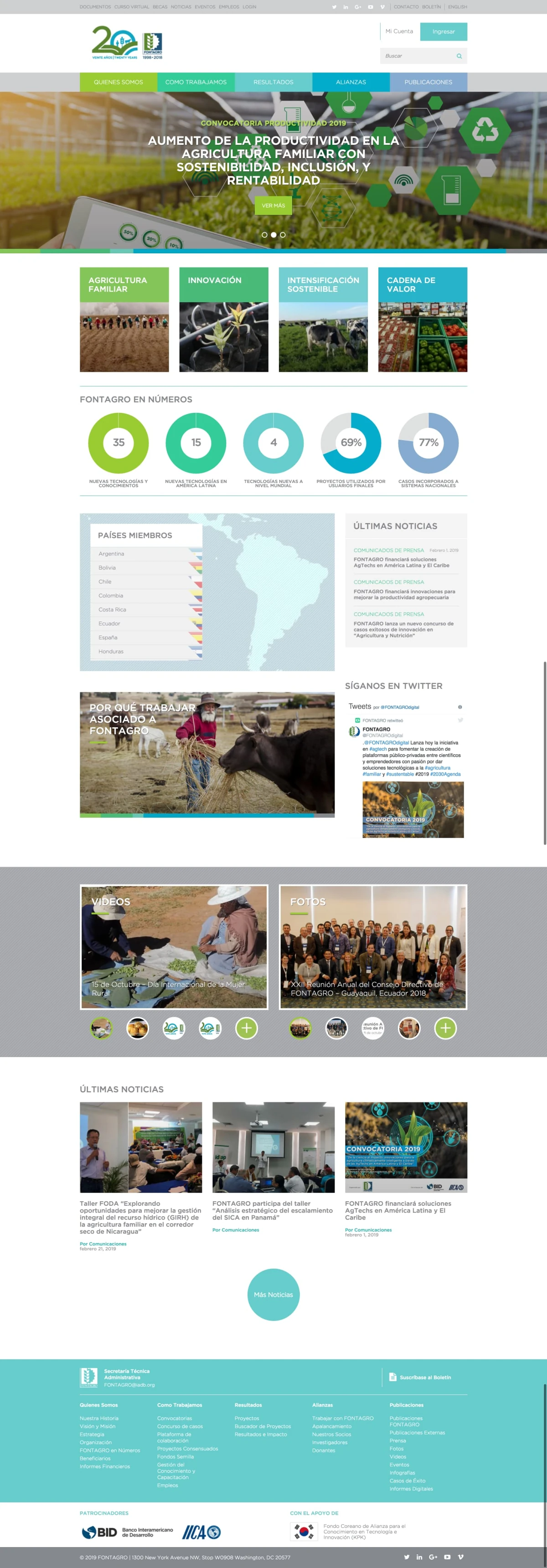The height and width of the screenshot is (1568, 547).
Task: Open the YouTube icon in the footer bar
Action: coord(447,1557)
